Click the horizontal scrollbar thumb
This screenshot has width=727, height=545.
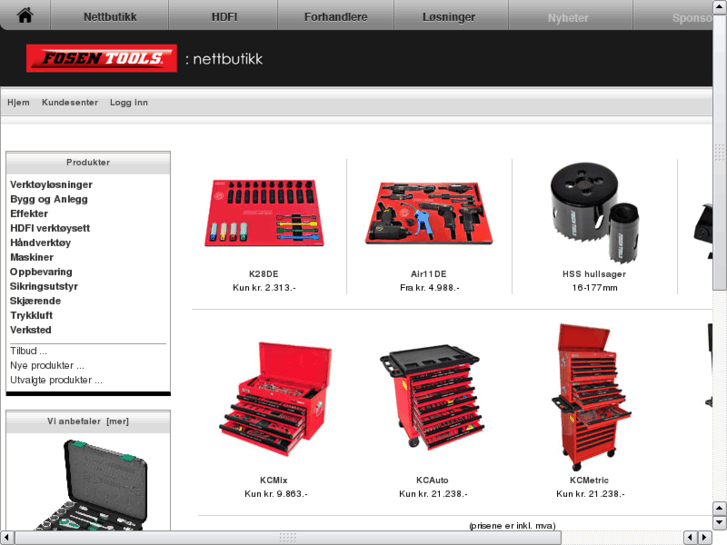coord(288,538)
